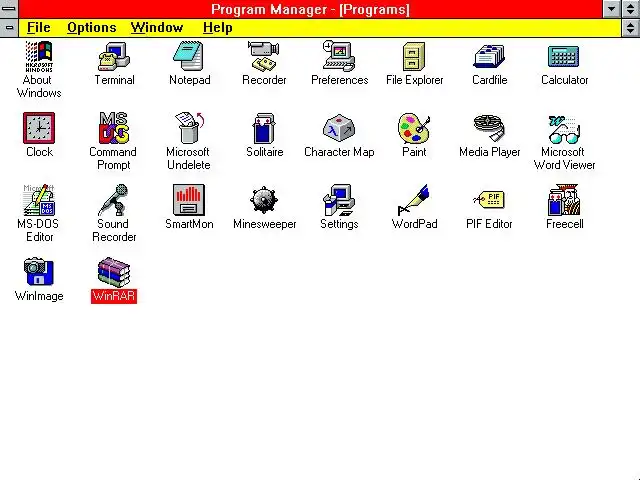Viewport: 640px width, 480px height.
Task: Click the Program Manager restore button
Action: (631, 9)
